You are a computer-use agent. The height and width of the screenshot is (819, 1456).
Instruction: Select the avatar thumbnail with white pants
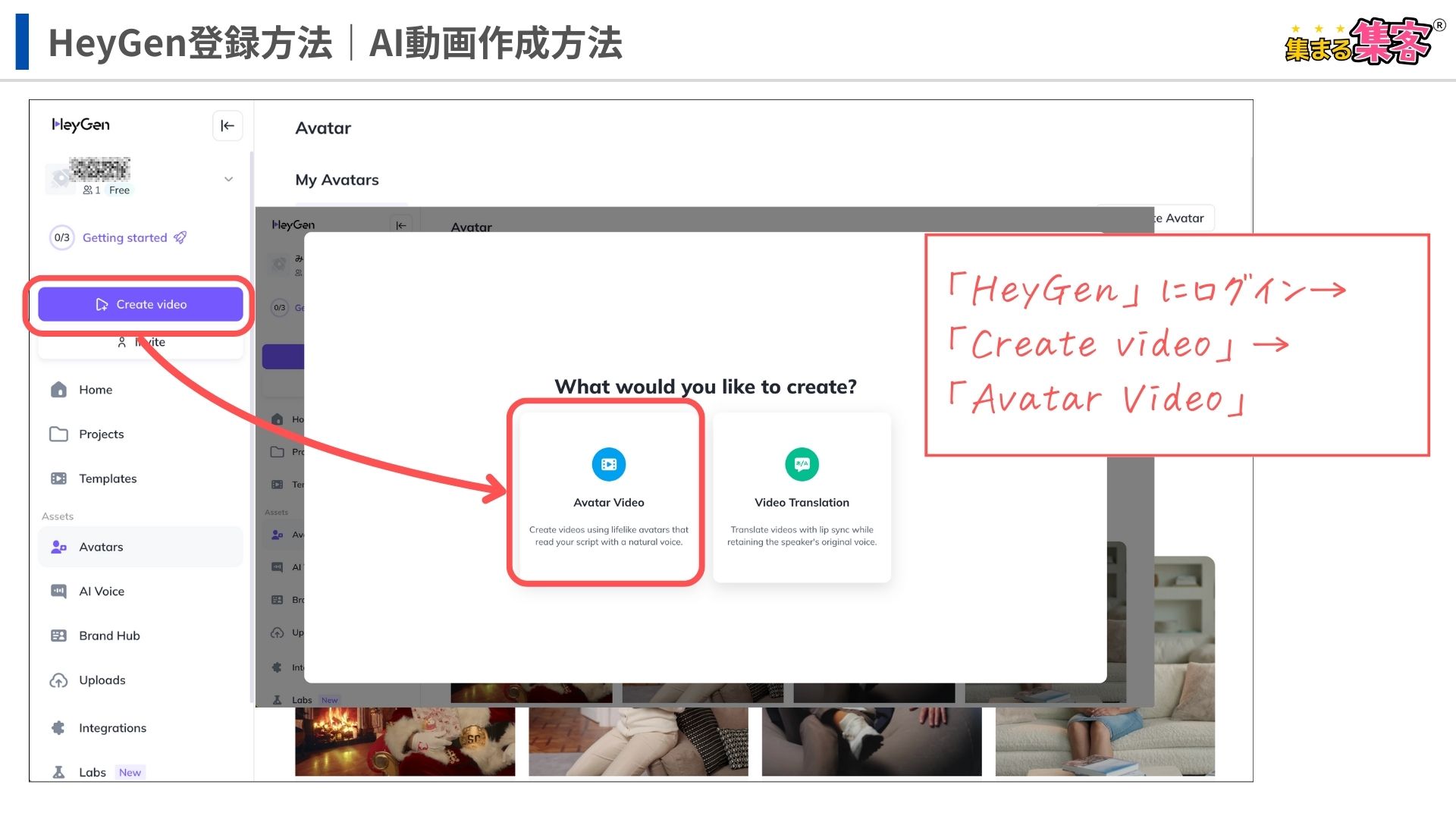coord(639,742)
